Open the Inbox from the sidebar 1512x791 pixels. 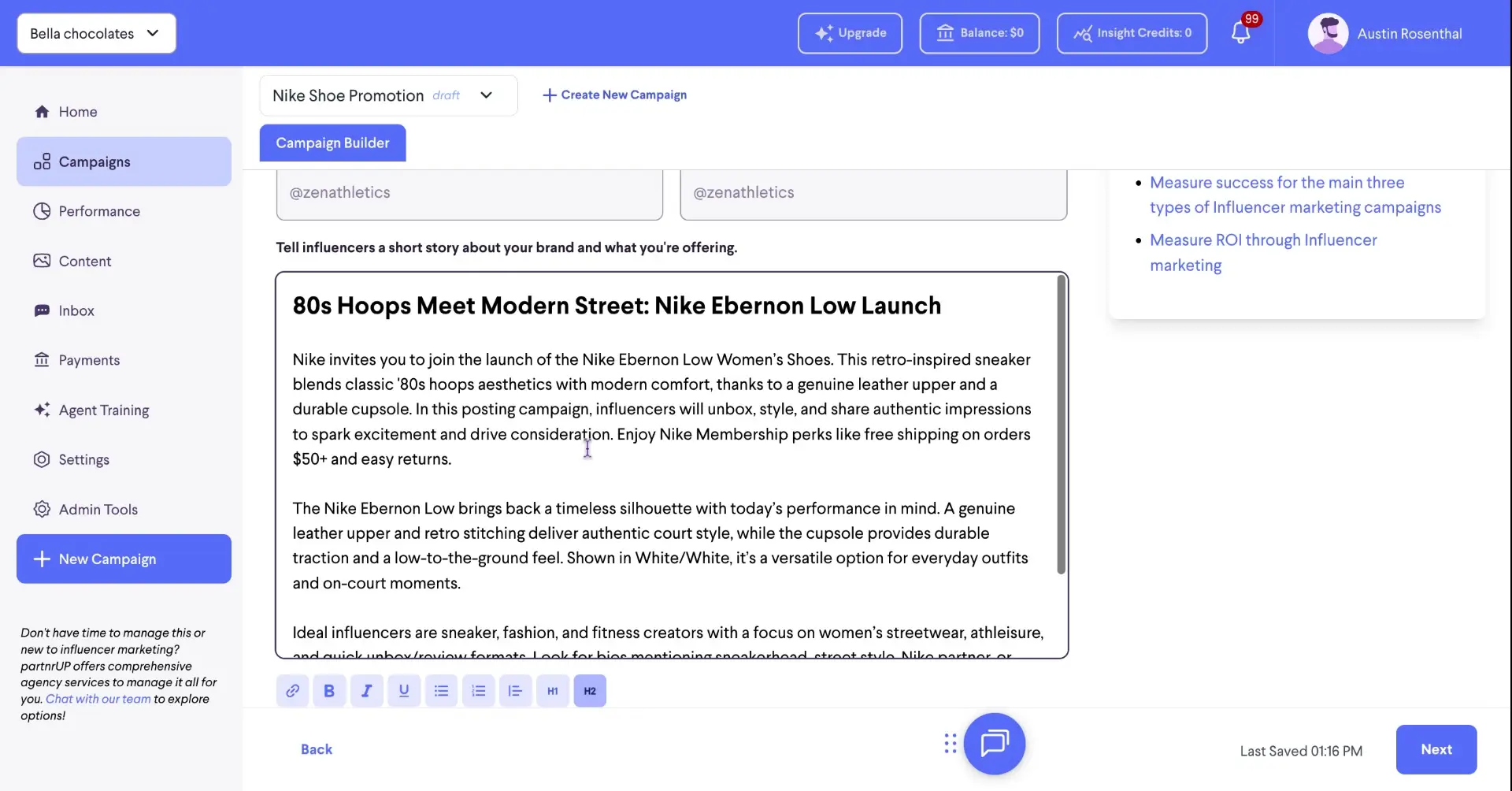click(77, 310)
